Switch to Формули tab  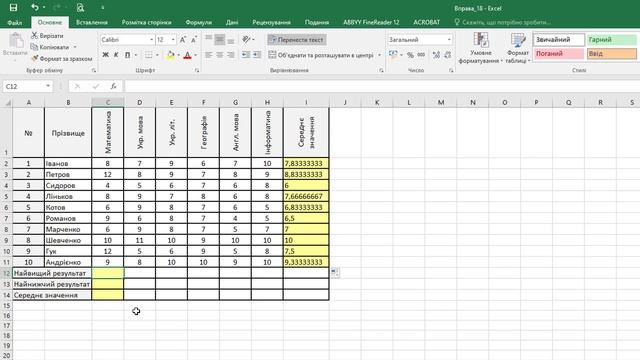click(198, 22)
